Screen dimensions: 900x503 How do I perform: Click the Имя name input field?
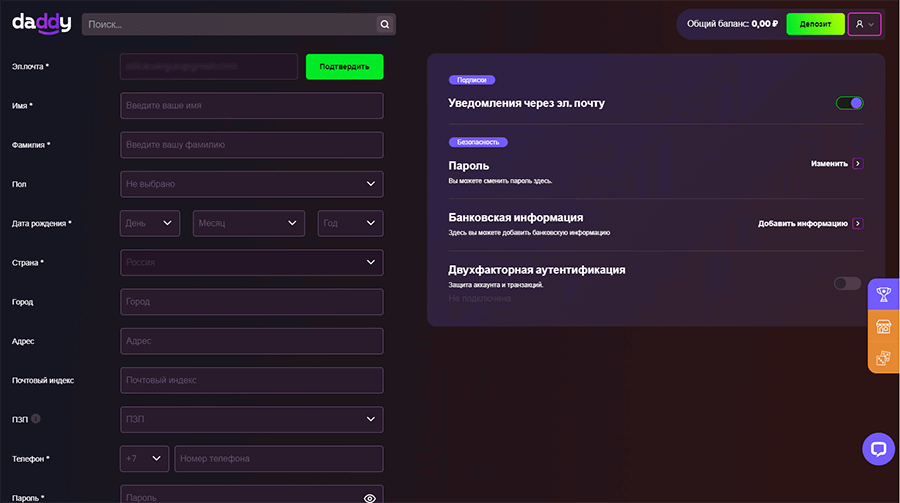252,106
